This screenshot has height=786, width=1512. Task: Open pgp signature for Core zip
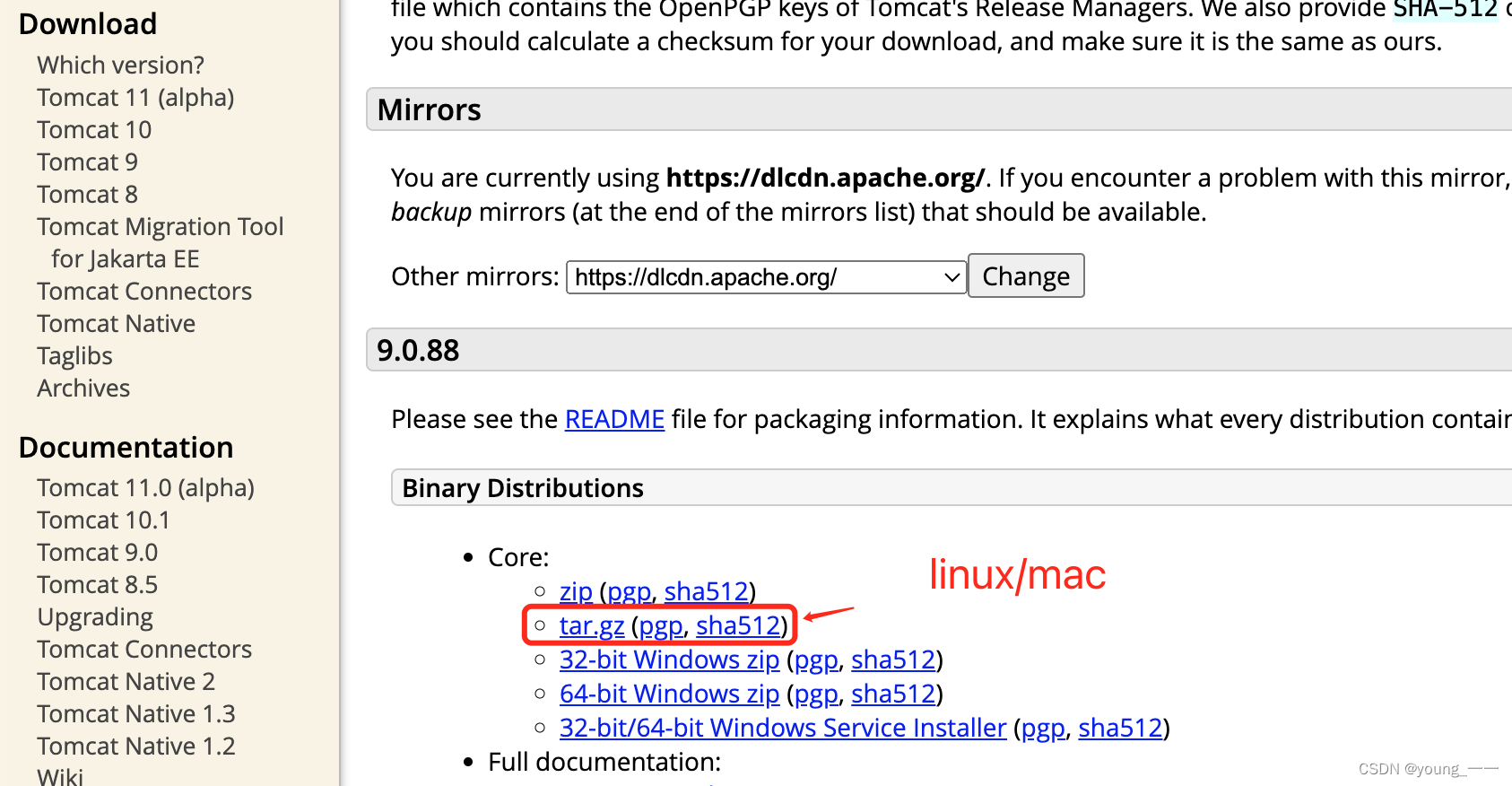630,592
